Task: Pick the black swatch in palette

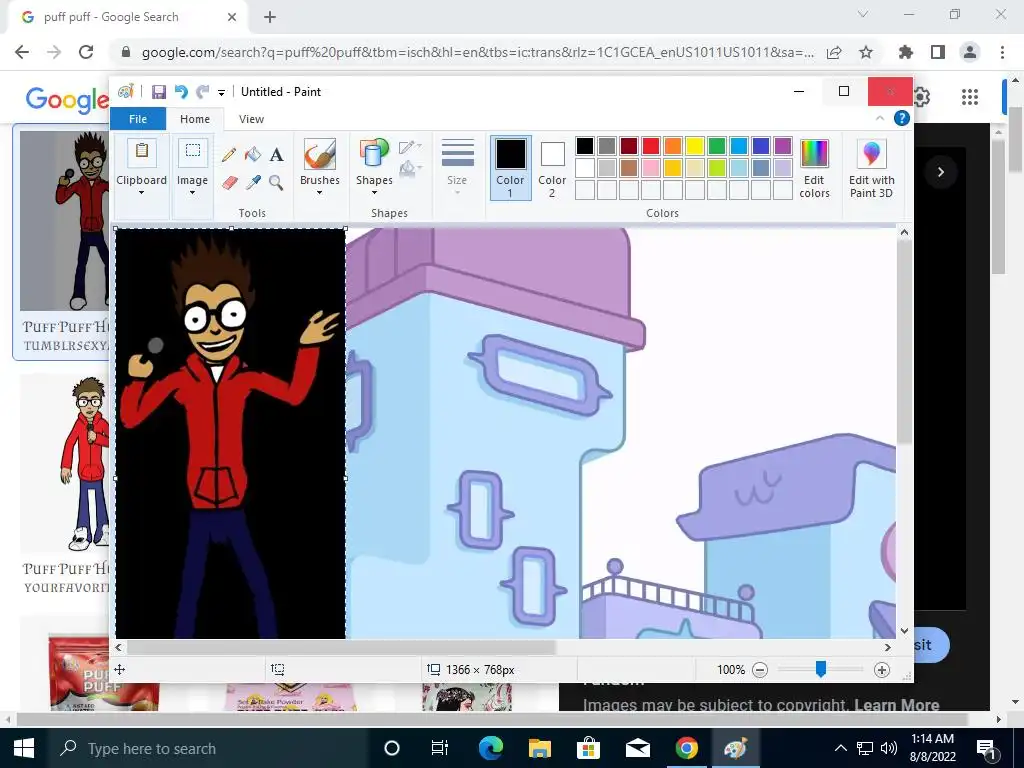Action: tap(584, 146)
